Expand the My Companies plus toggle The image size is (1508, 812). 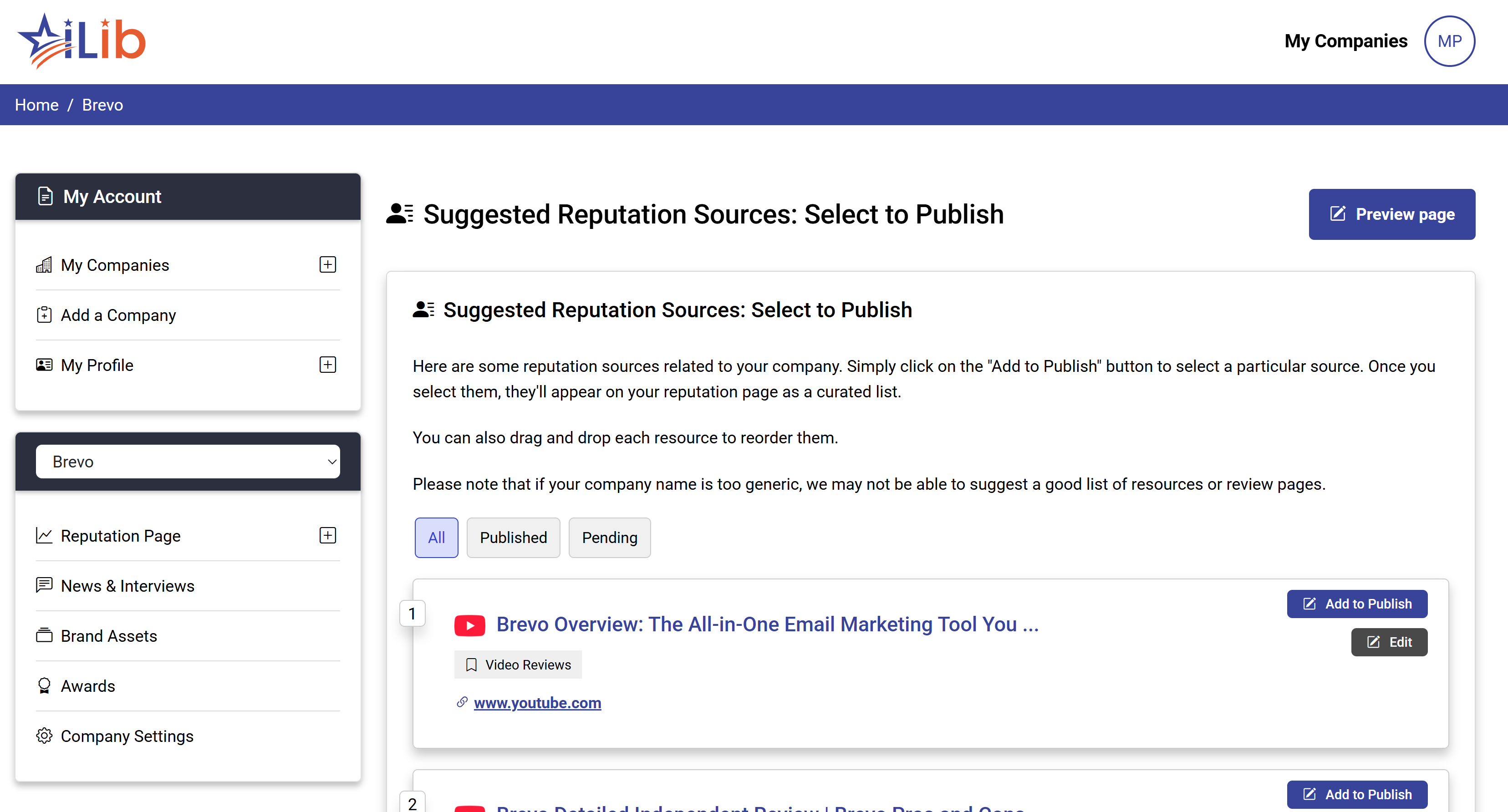click(328, 264)
